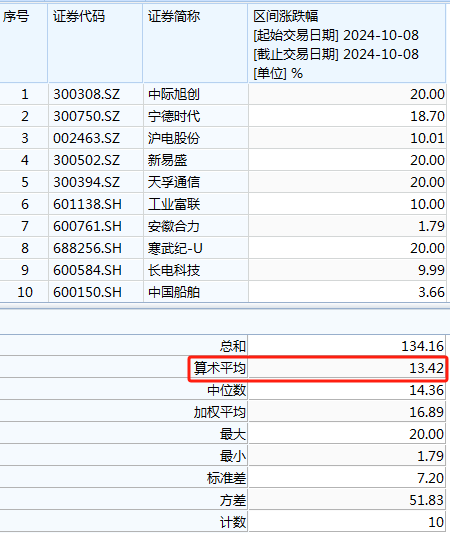
Task: Select the 区间涨跌幅 column header
Action: [286, 16]
